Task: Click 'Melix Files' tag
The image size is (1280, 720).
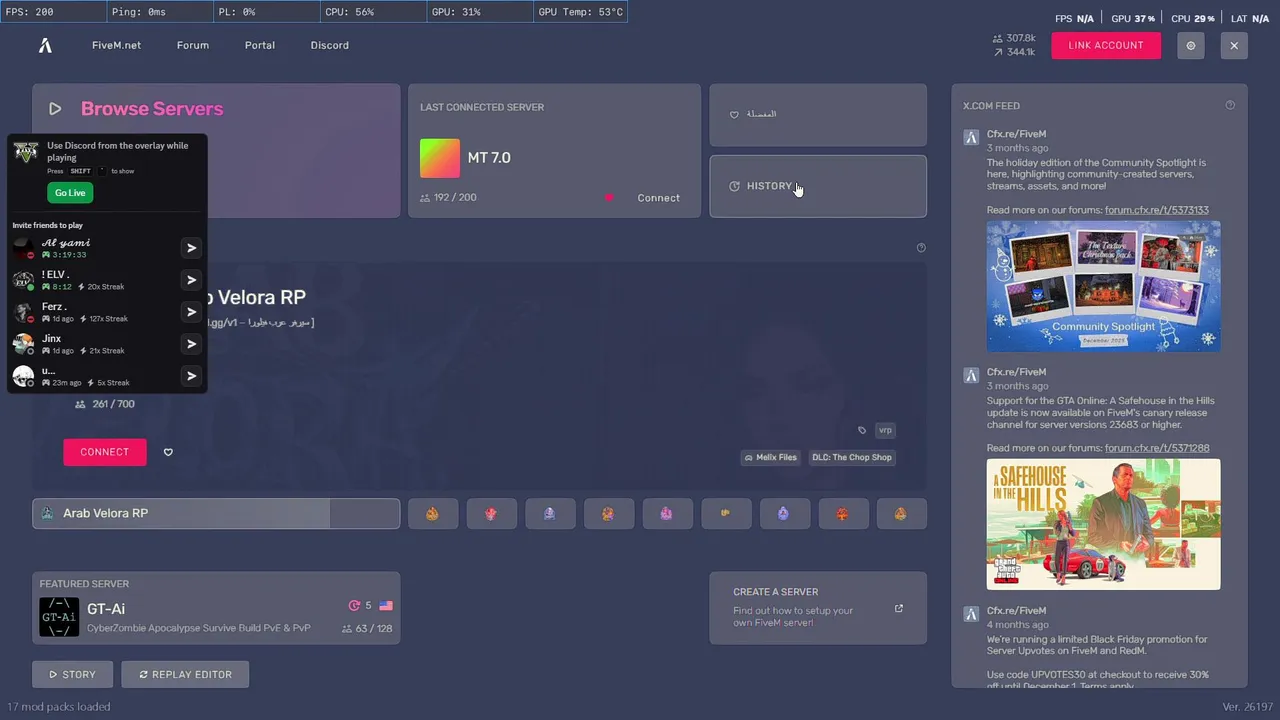Action: pos(770,457)
